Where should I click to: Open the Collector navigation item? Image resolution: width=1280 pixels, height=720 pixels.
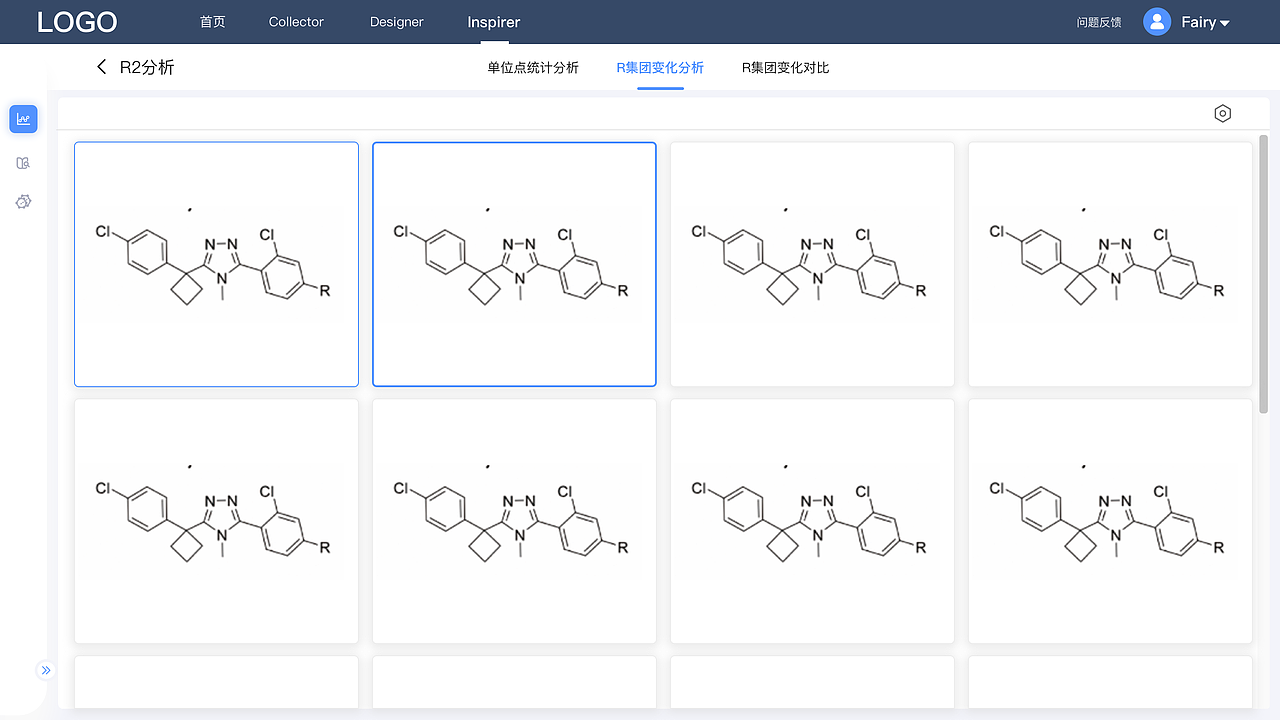(296, 22)
